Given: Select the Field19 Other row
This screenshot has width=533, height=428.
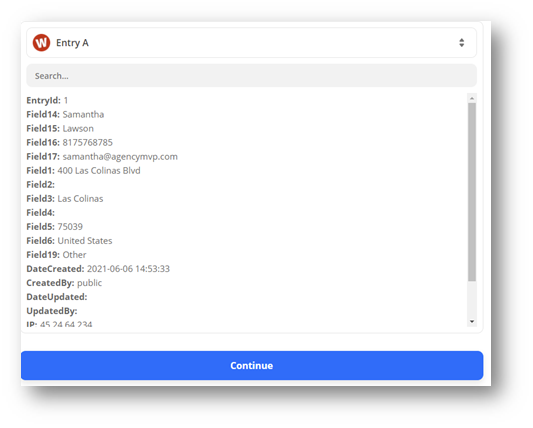Looking at the screenshot, I should [56, 255].
